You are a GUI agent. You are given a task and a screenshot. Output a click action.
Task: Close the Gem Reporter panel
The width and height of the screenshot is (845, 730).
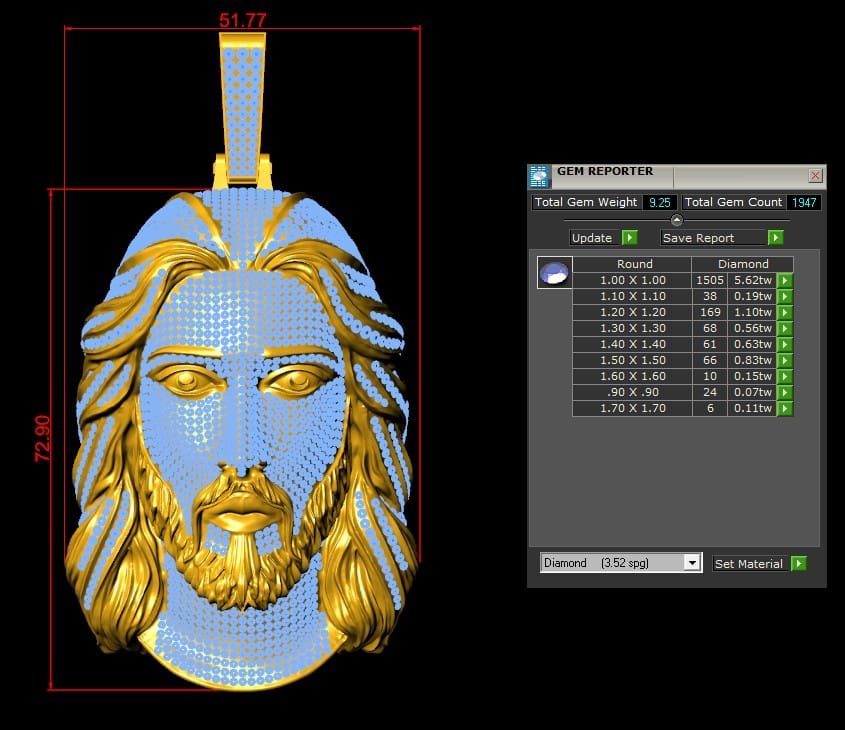(815, 176)
